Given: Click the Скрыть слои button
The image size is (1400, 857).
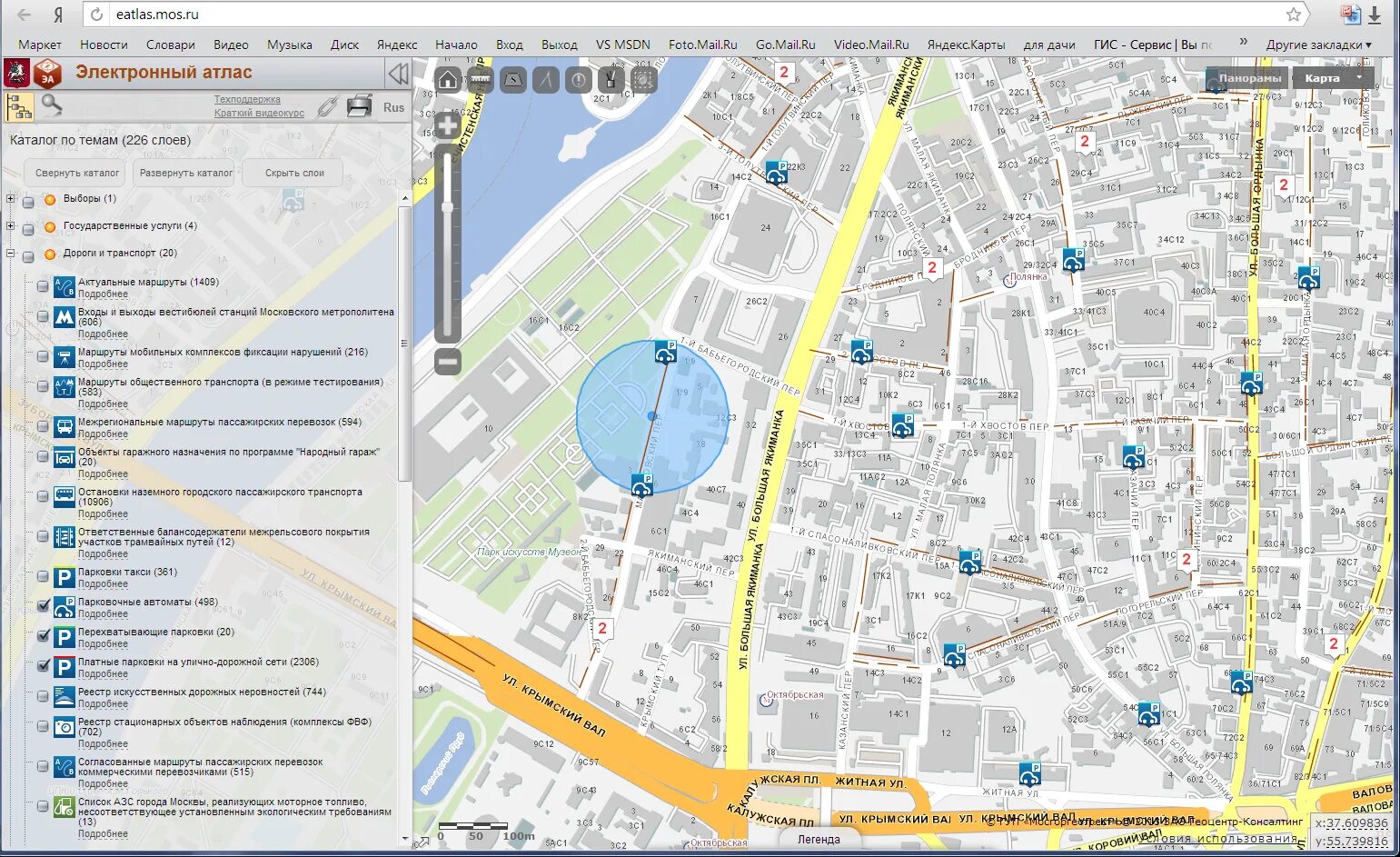Looking at the screenshot, I should tap(294, 173).
